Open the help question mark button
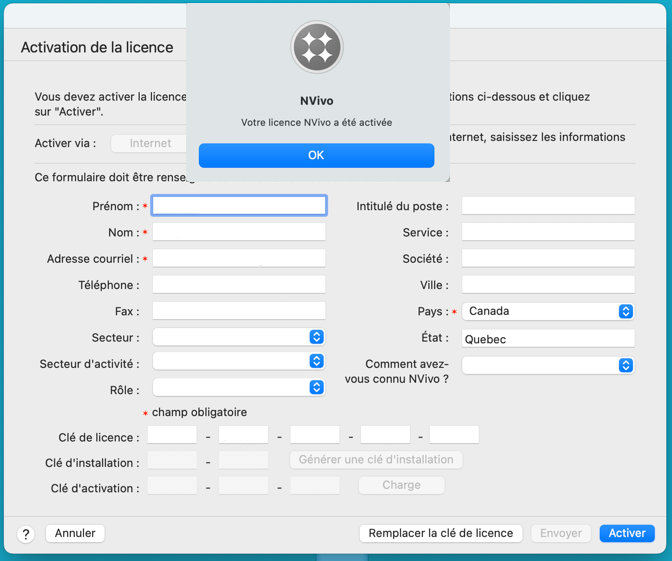This screenshot has height=561, width=672. click(26, 534)
